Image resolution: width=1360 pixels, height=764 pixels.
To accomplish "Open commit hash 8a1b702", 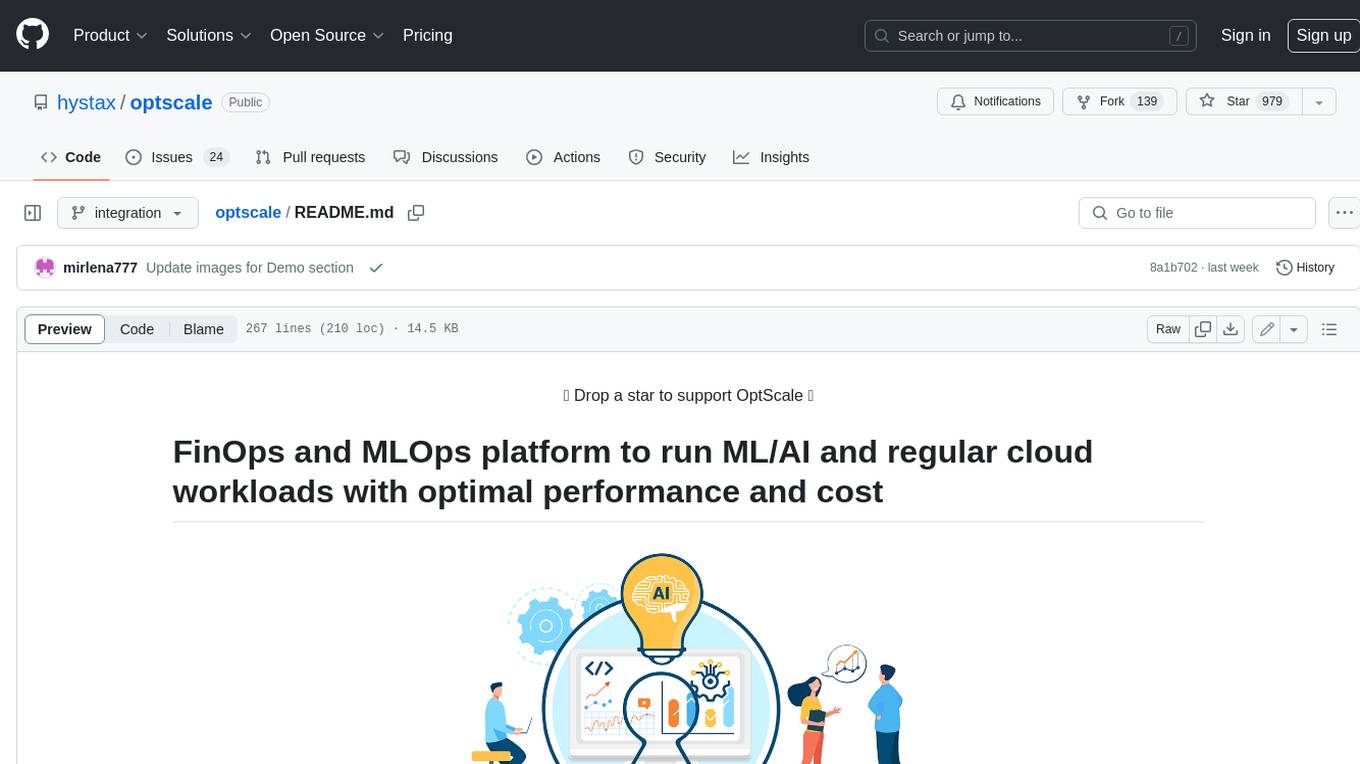I will (1175, 268).
